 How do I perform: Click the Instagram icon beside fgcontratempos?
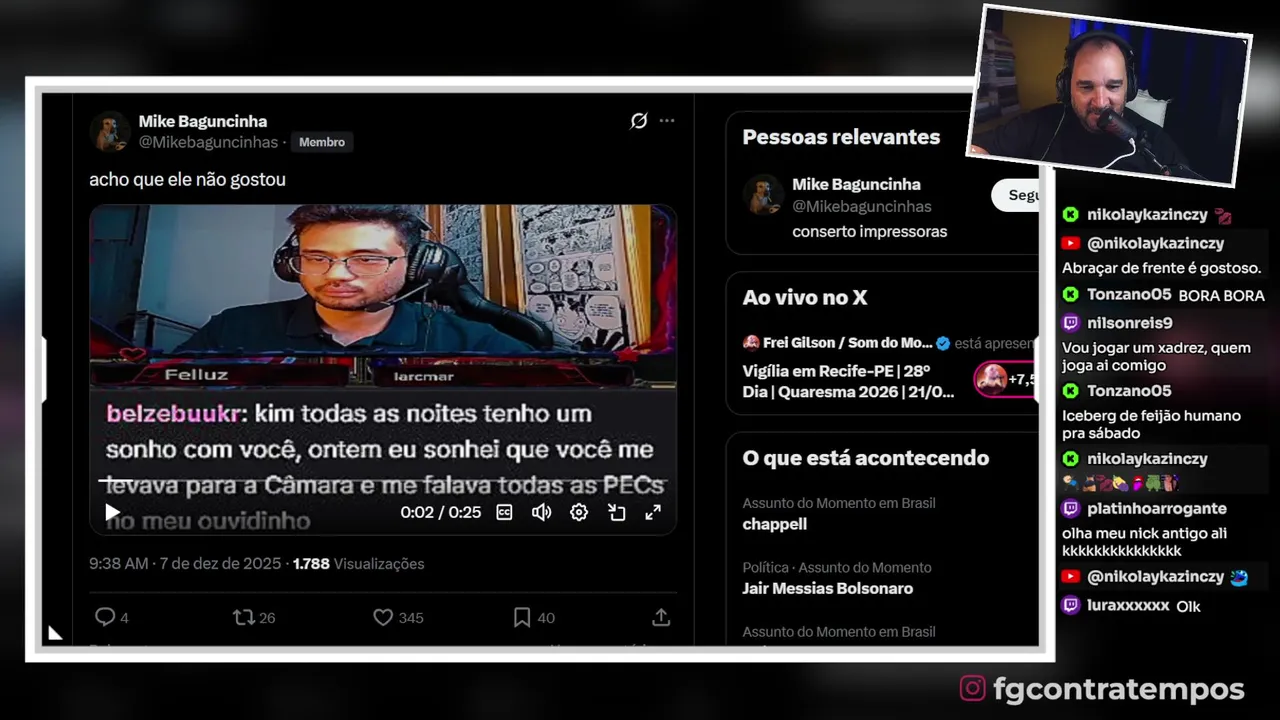tap(973, 689)
